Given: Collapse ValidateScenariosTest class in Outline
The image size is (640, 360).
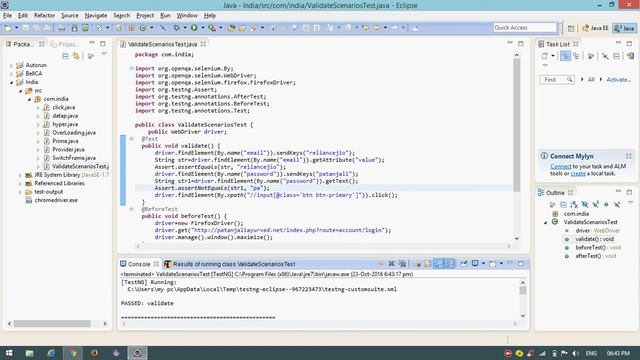Looking at the screenshot, I should point(546,222).
